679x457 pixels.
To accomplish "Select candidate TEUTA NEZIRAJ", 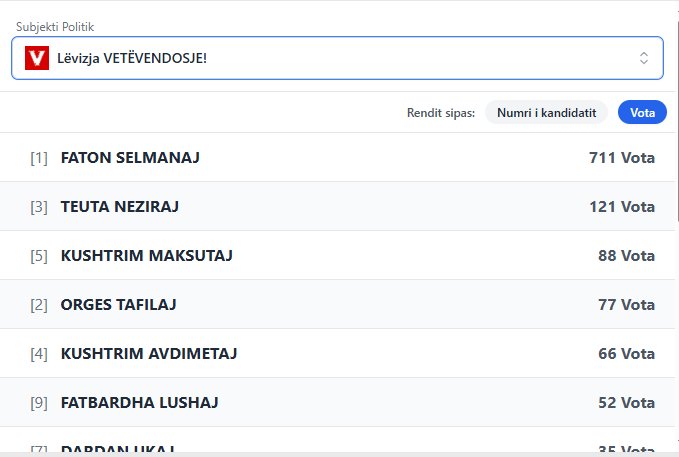I will pos(120,207).
